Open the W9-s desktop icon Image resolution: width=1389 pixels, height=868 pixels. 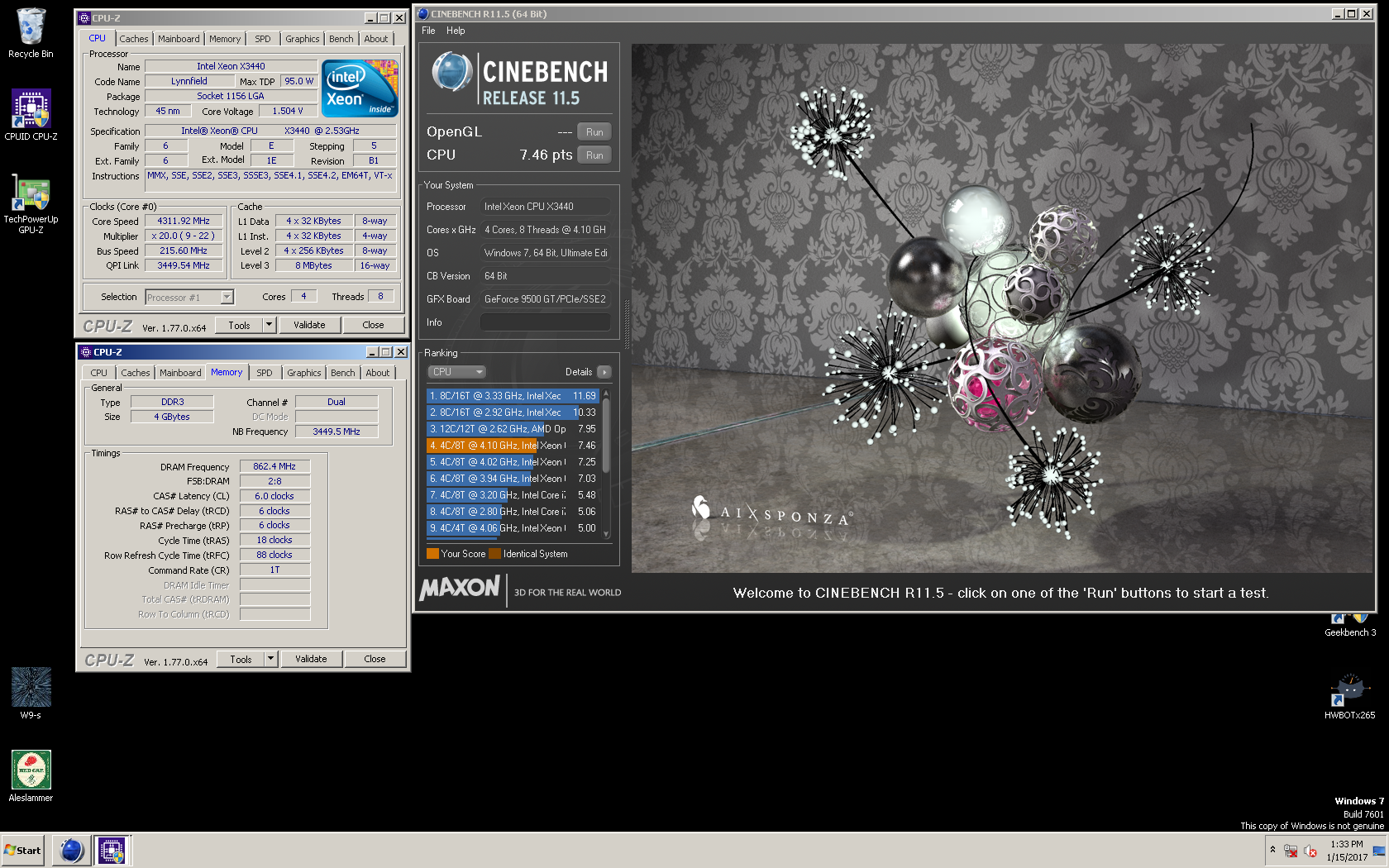[31, 693]
